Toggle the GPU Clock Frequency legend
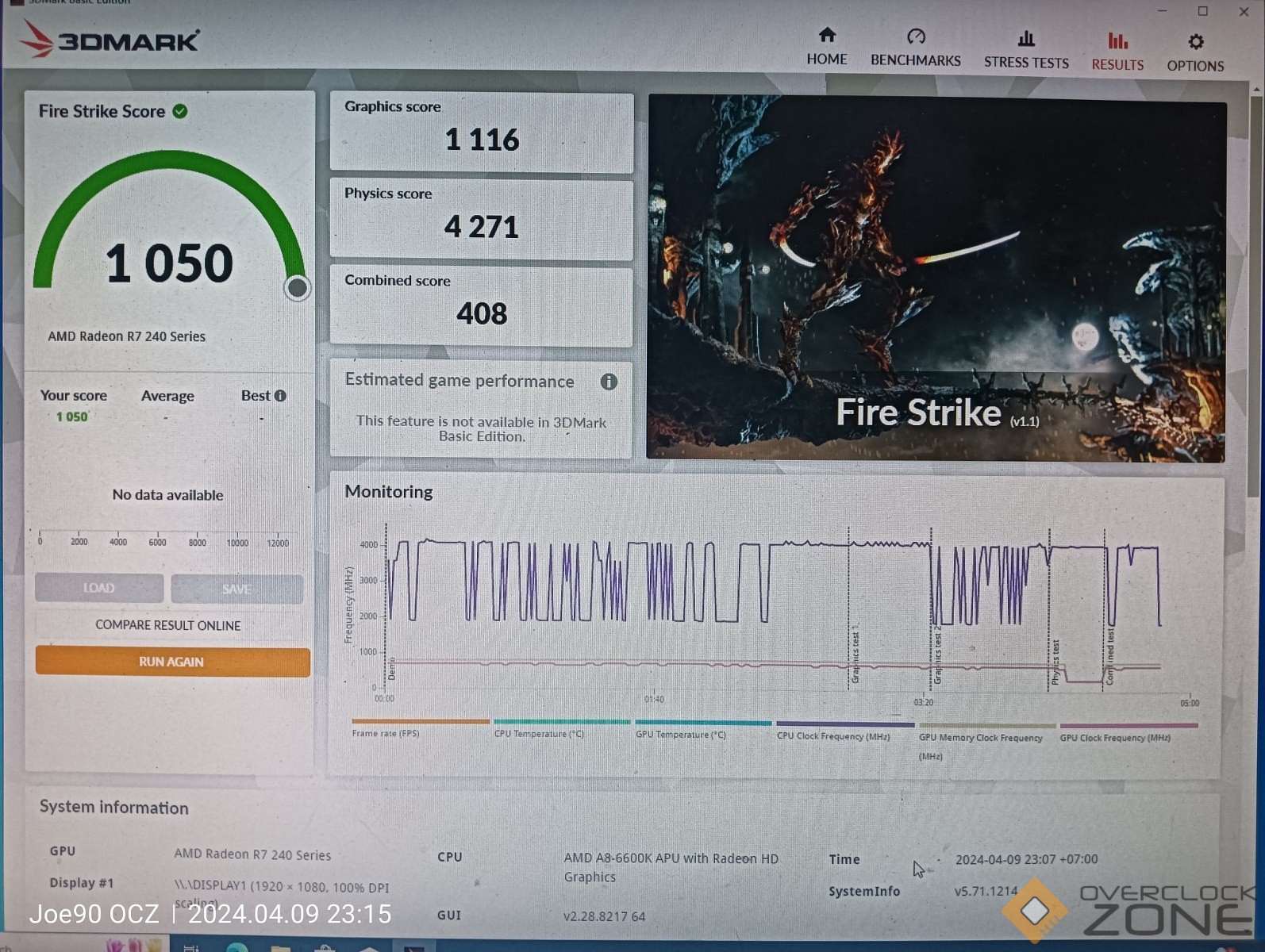This screenshot has width=1265, height=952. [1129, 732]
